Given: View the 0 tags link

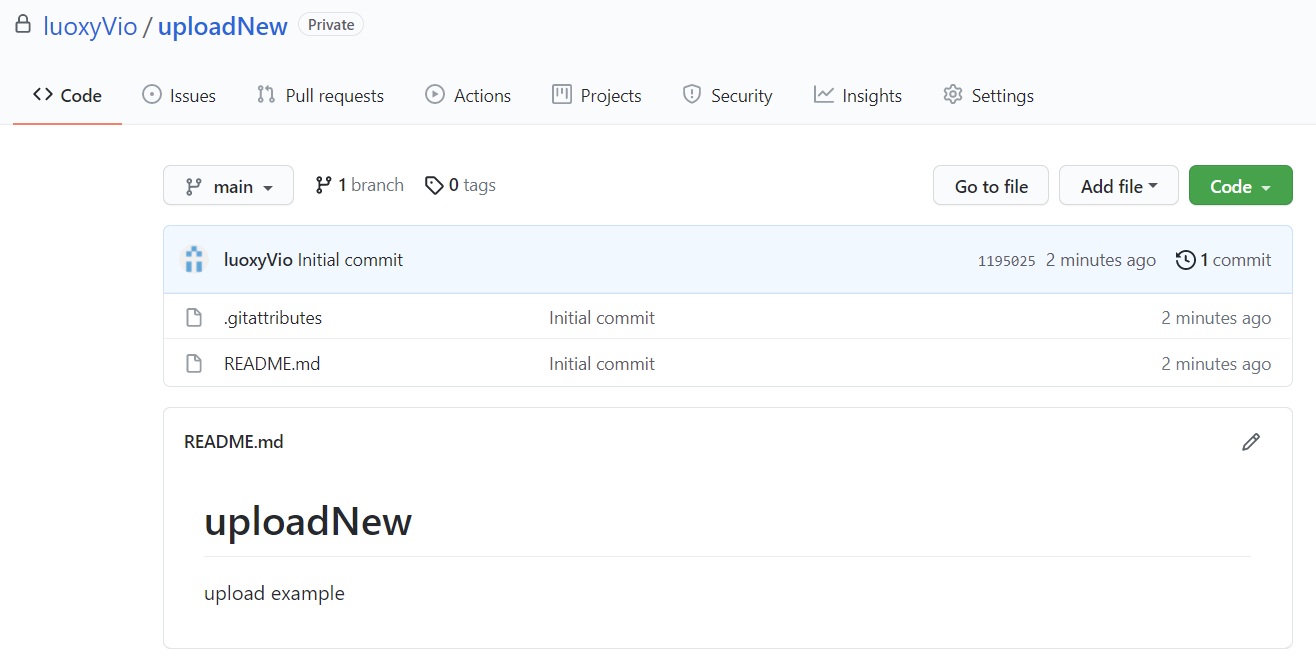Looking at the screenshot, I should [x=460, y=185].
